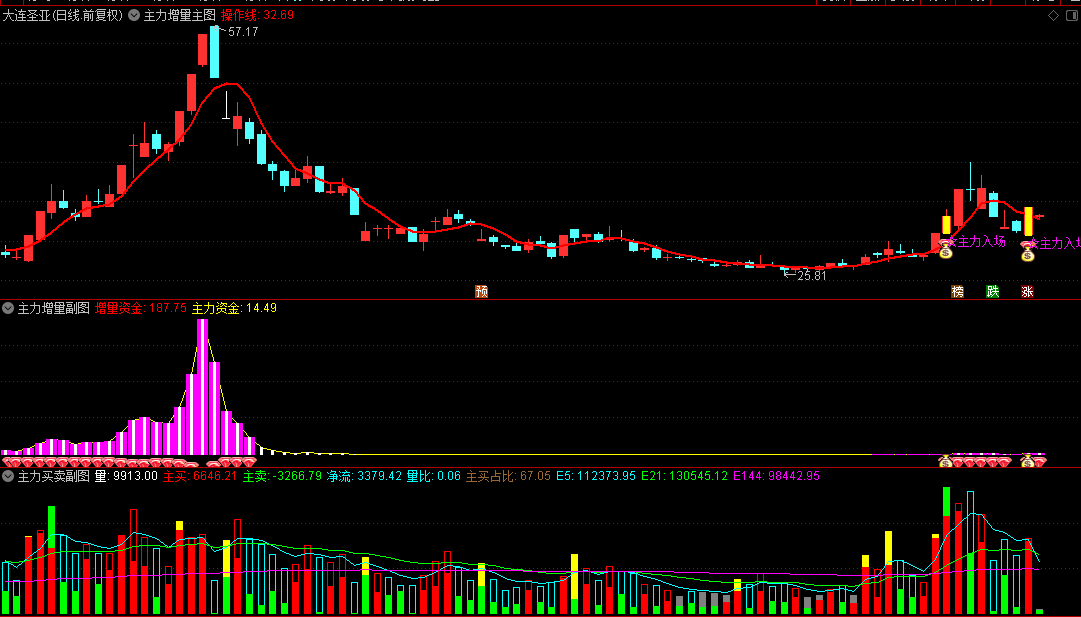
Task: Click the tall cyan candle at 57.17 peak
Action: (214, 52)
